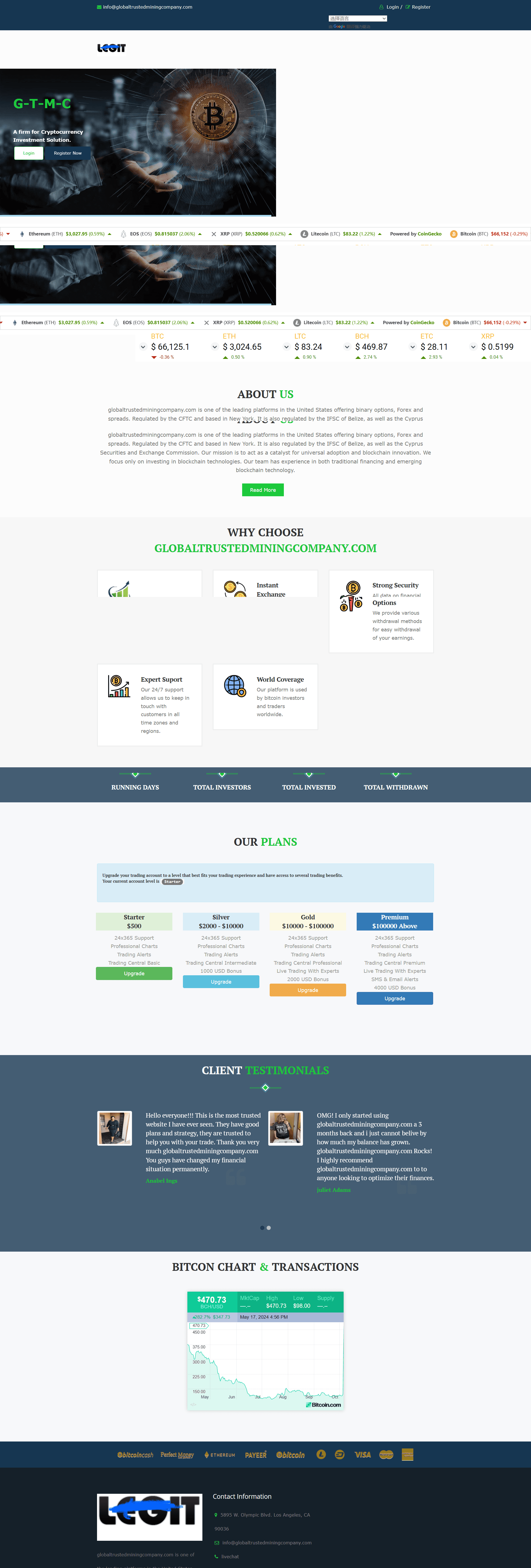This screenshot has height=1568, width=531.
Task: Click the Perfect Money payment logo
Action: (177, 1455)
